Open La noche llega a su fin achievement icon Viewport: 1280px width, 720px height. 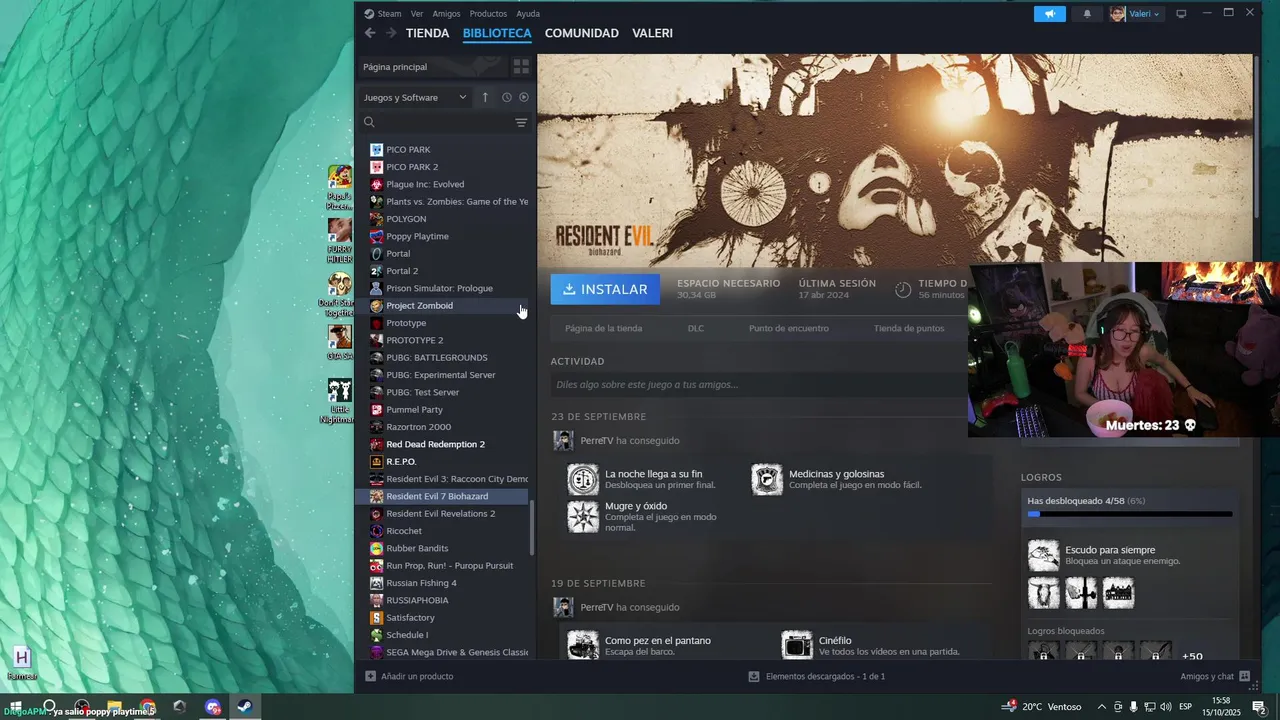pos(583,479)
